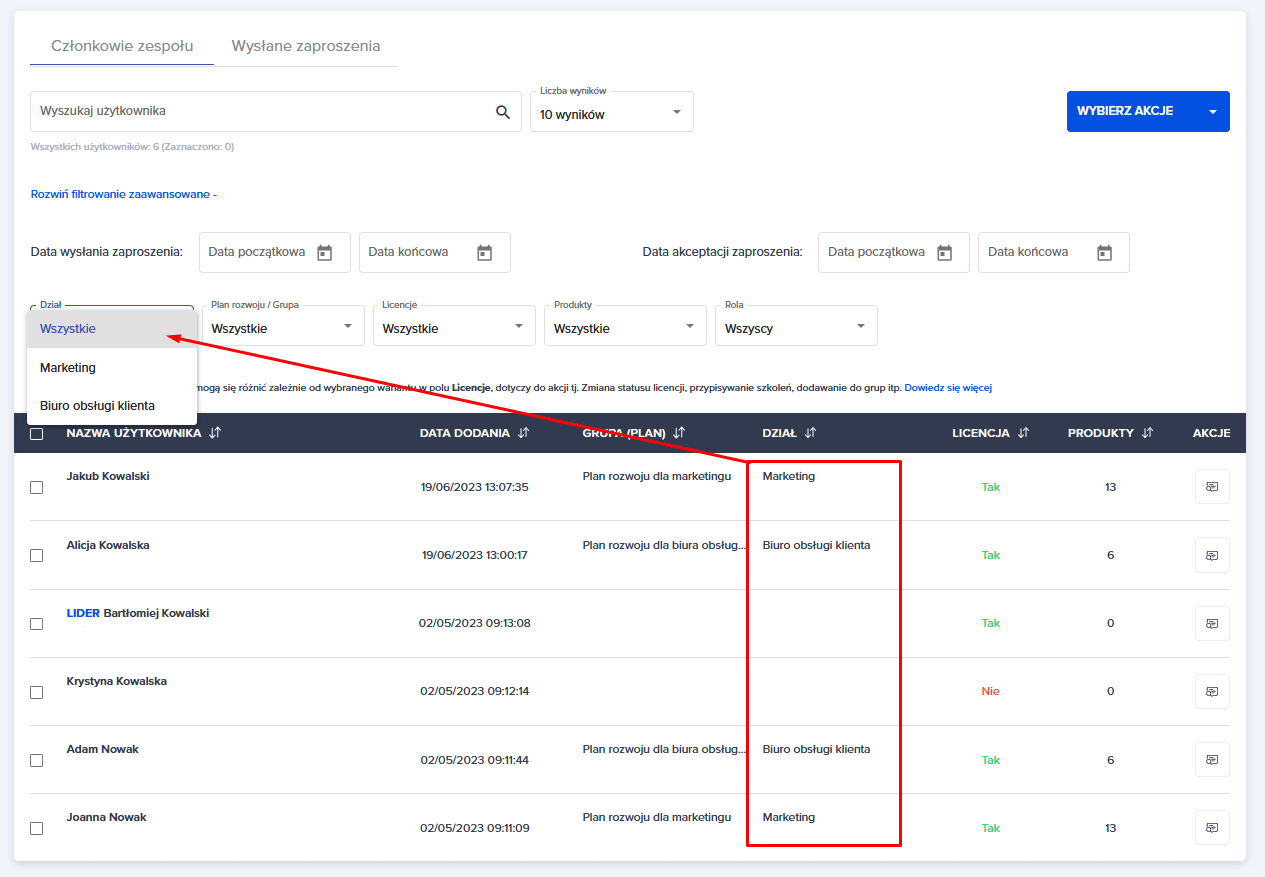
Task: Open calendar for invitation sent start date
Action: pos(324,253)
